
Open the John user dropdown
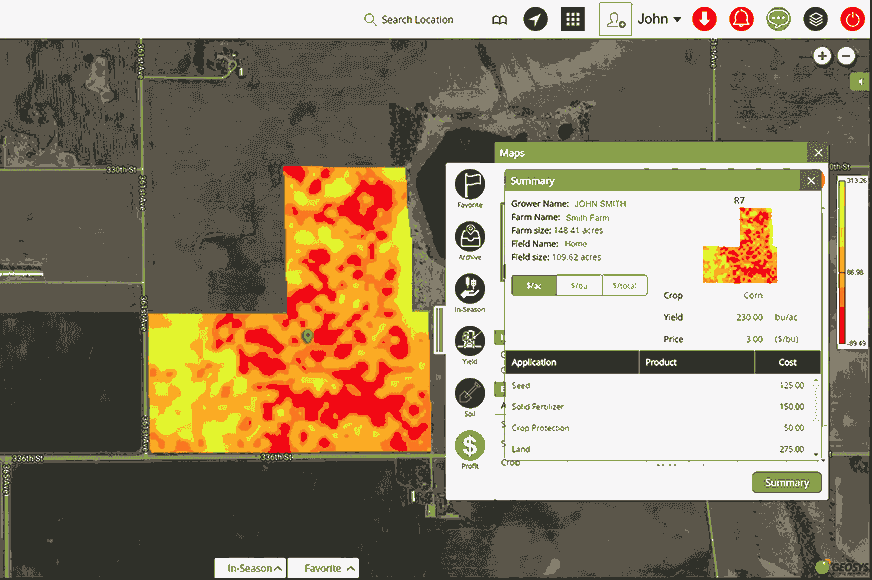[659, 19]
